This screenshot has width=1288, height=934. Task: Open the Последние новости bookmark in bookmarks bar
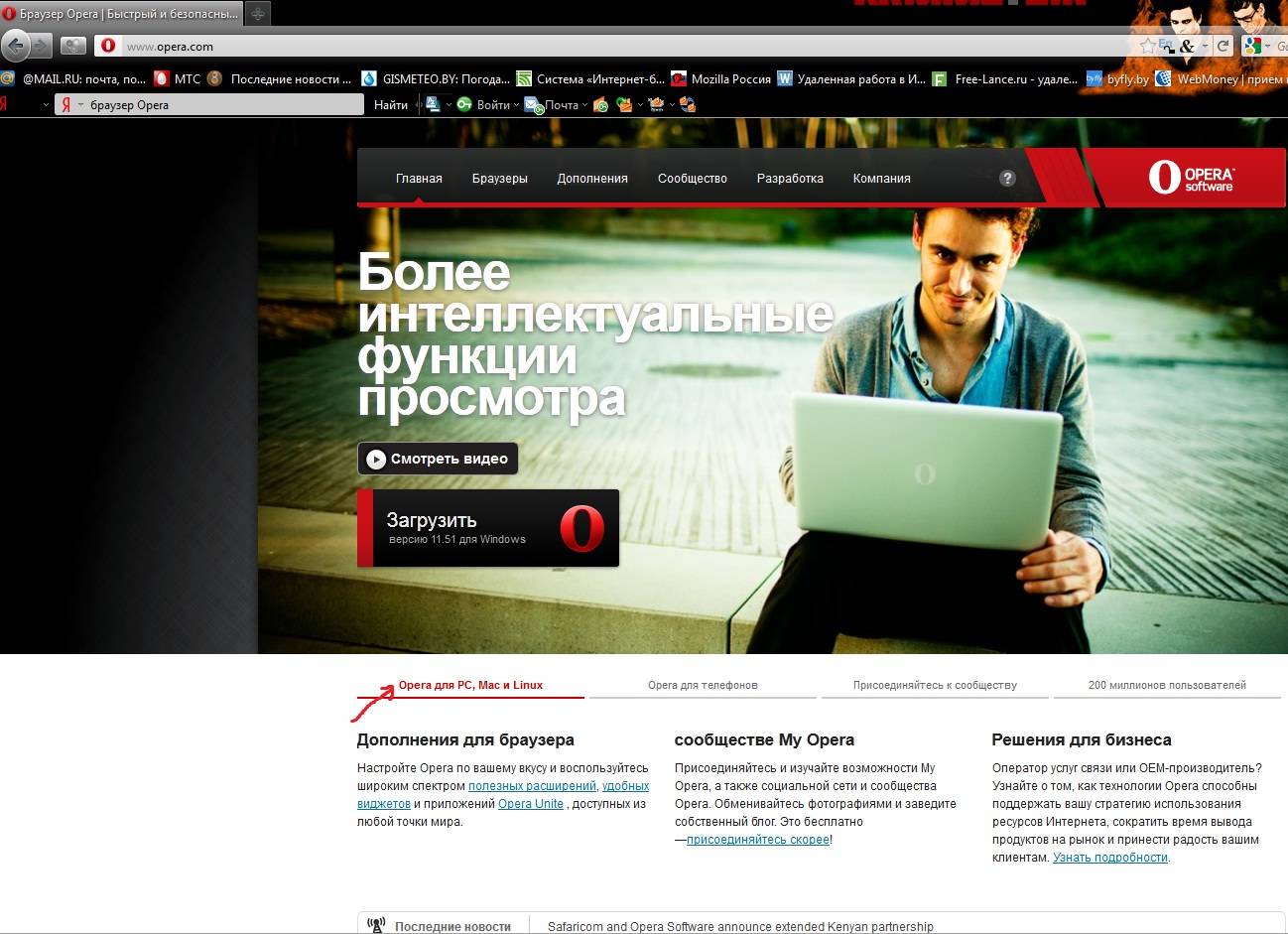(281, 78)
